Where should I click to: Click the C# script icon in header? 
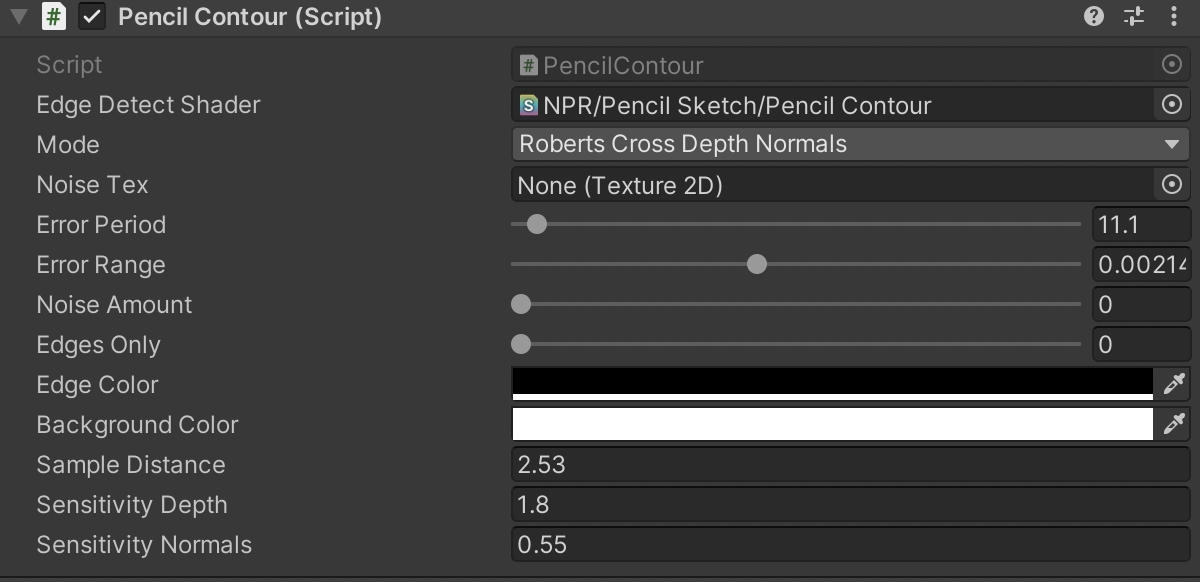(54, 17)
